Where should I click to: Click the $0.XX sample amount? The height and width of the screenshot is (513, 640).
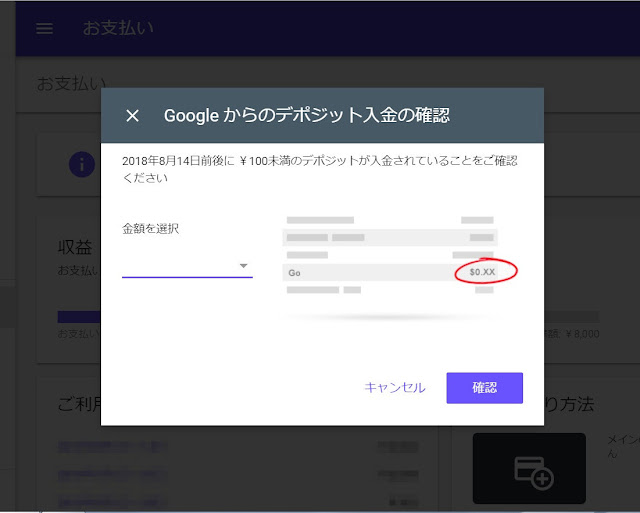[x=482, y=272]
